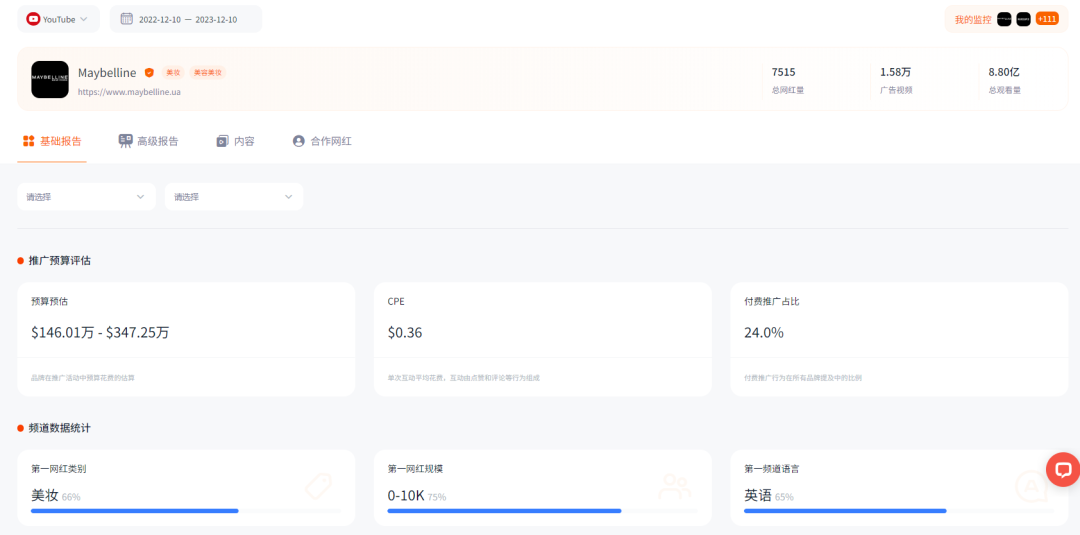Viewport: 1080px width, 535px height.
Task: Click the tag icon in 第一网红类别 card
Action: click(x=318, y=486)
